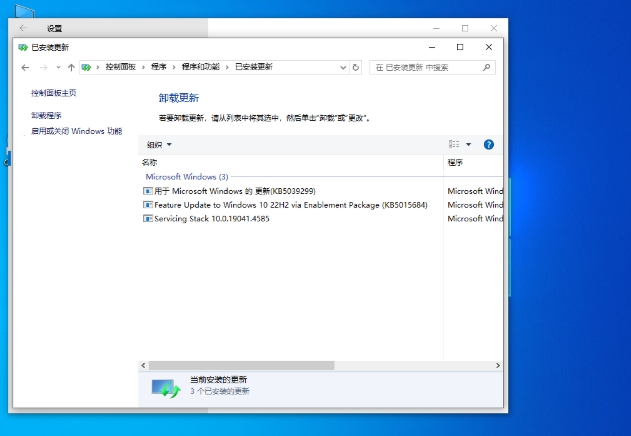Click the search magnifier icon
Image resolution: width=631 pixels, height=436 pixels.
[x=486, y=67]
